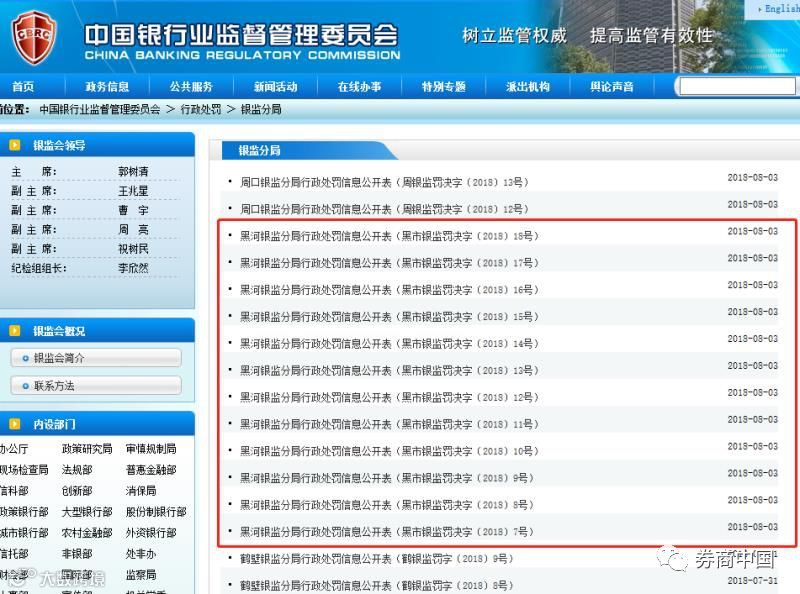Viewport: 800px width, 594px height.
Task: Open the 舆论声音 menu
Action: (612, 87)
